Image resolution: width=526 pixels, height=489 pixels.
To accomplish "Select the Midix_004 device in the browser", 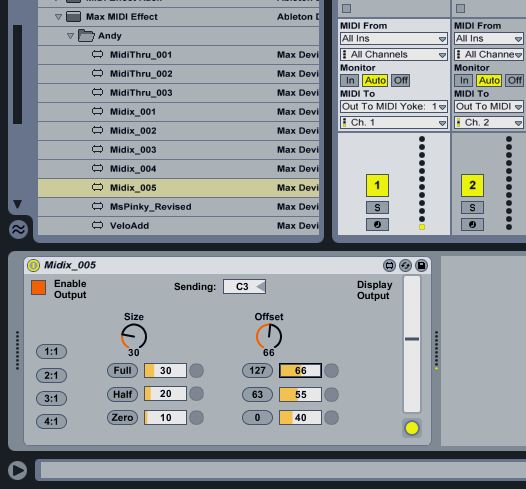I will (178, 169).
